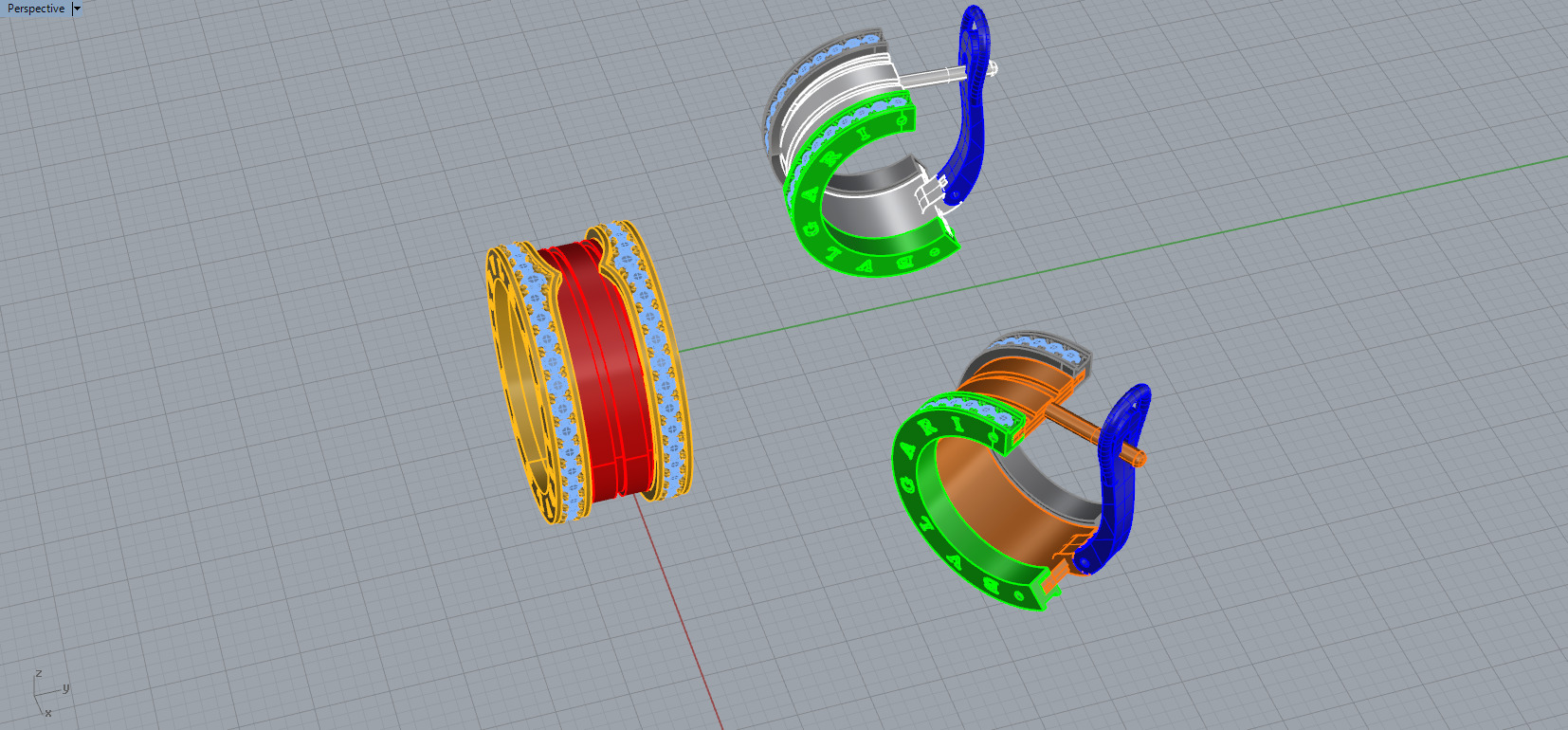Click the Perspective viewport title label
Screen dimensions: 1568x730
(36, 9)
